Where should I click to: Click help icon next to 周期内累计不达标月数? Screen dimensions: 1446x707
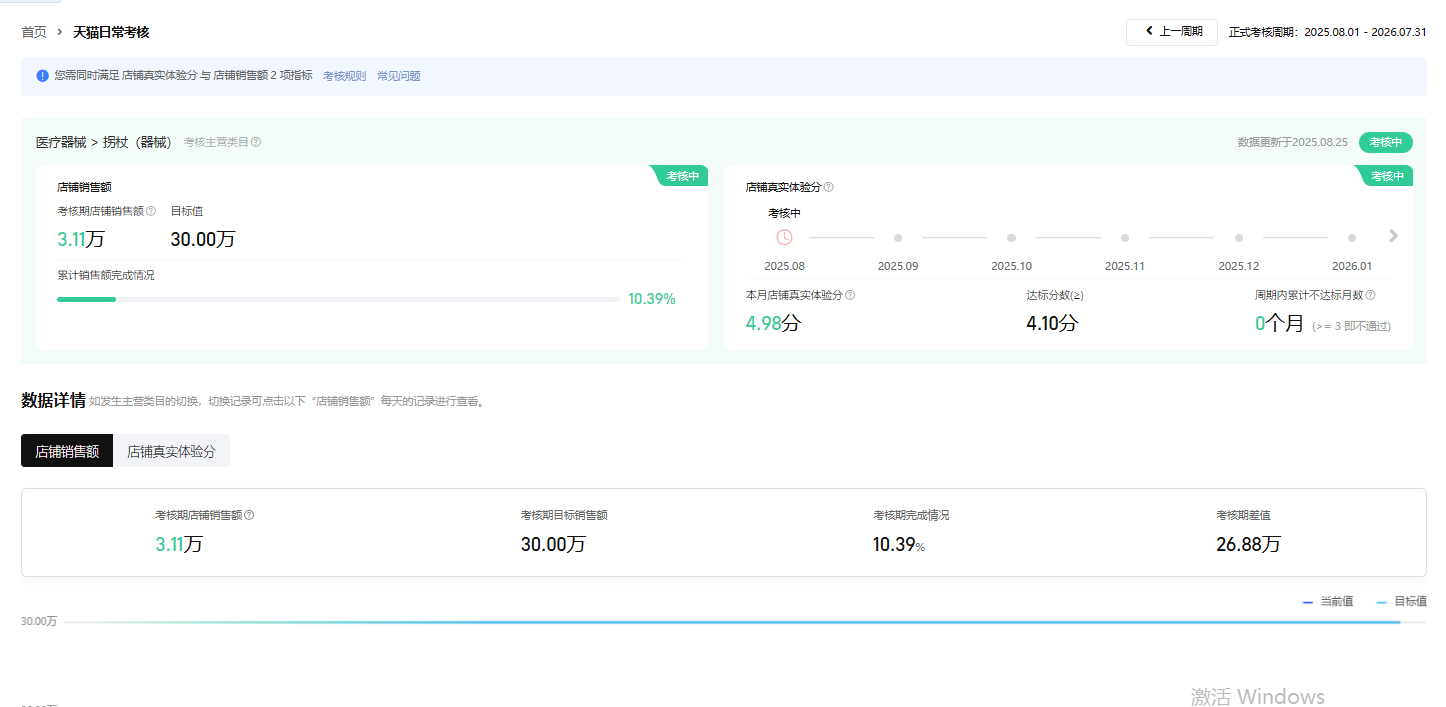(1370, 295)
